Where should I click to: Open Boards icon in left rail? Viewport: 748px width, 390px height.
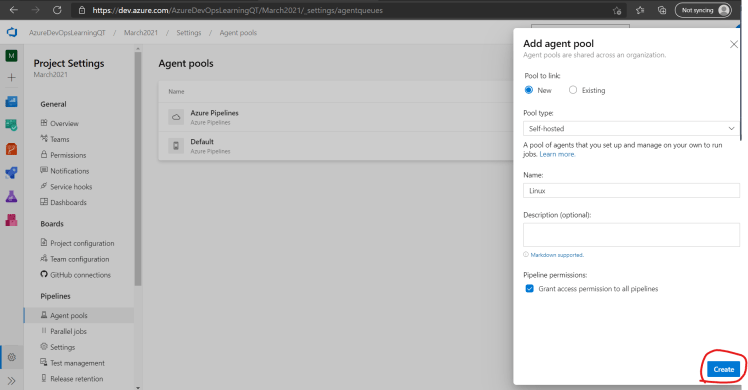[x=11, y=101]
